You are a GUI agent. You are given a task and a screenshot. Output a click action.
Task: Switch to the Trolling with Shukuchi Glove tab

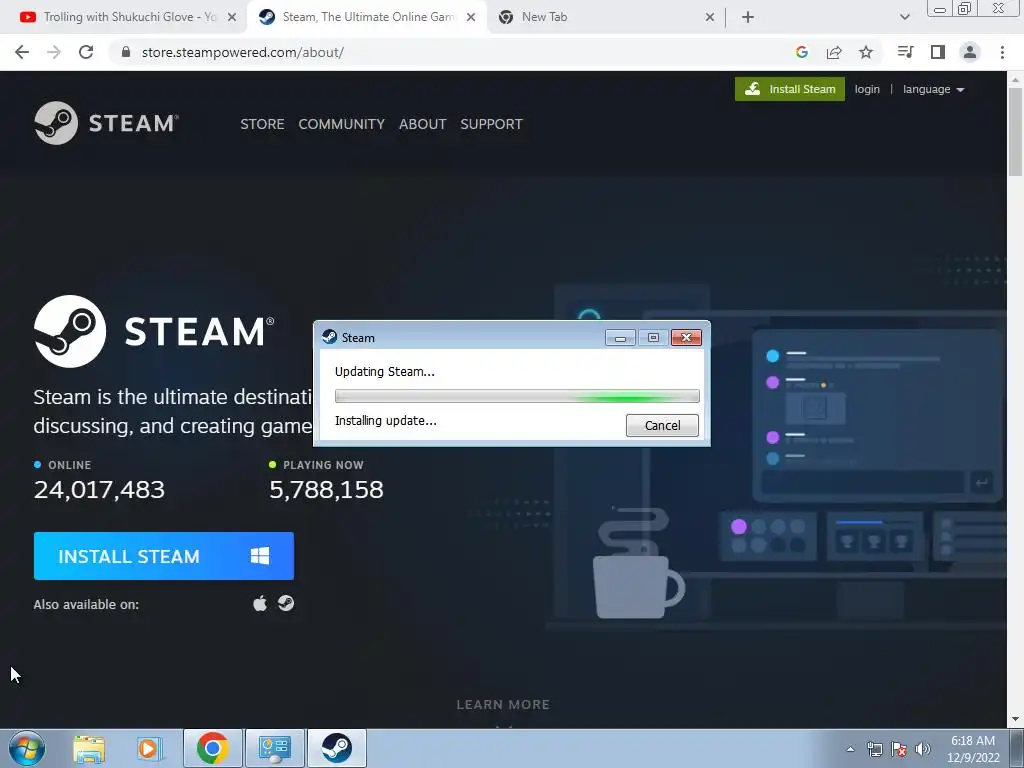[122, 17]
